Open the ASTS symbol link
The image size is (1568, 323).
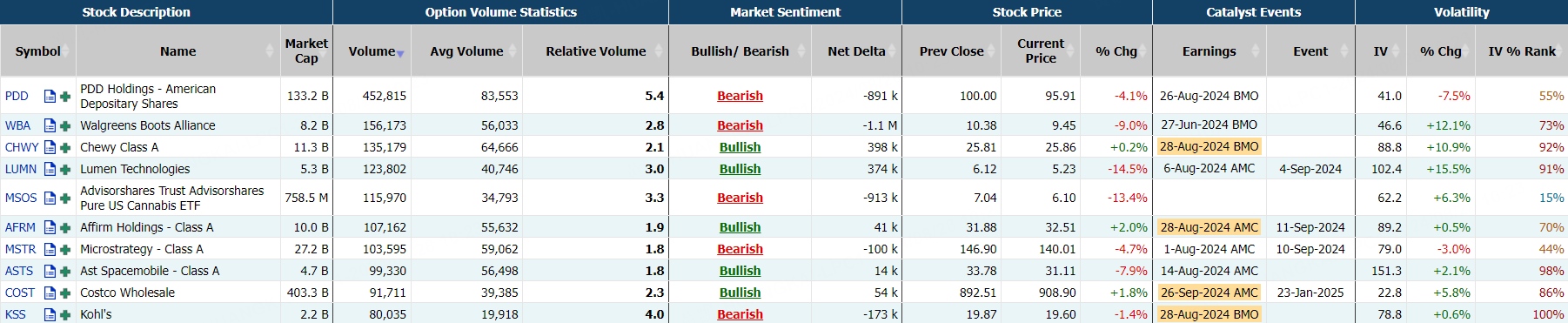pos(19,271)
